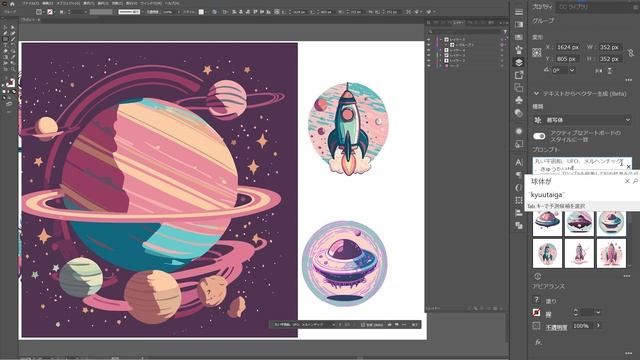Open the 種類 type dropdown
This screenshot has width=640, height=360.
click(x=582, y=120)
